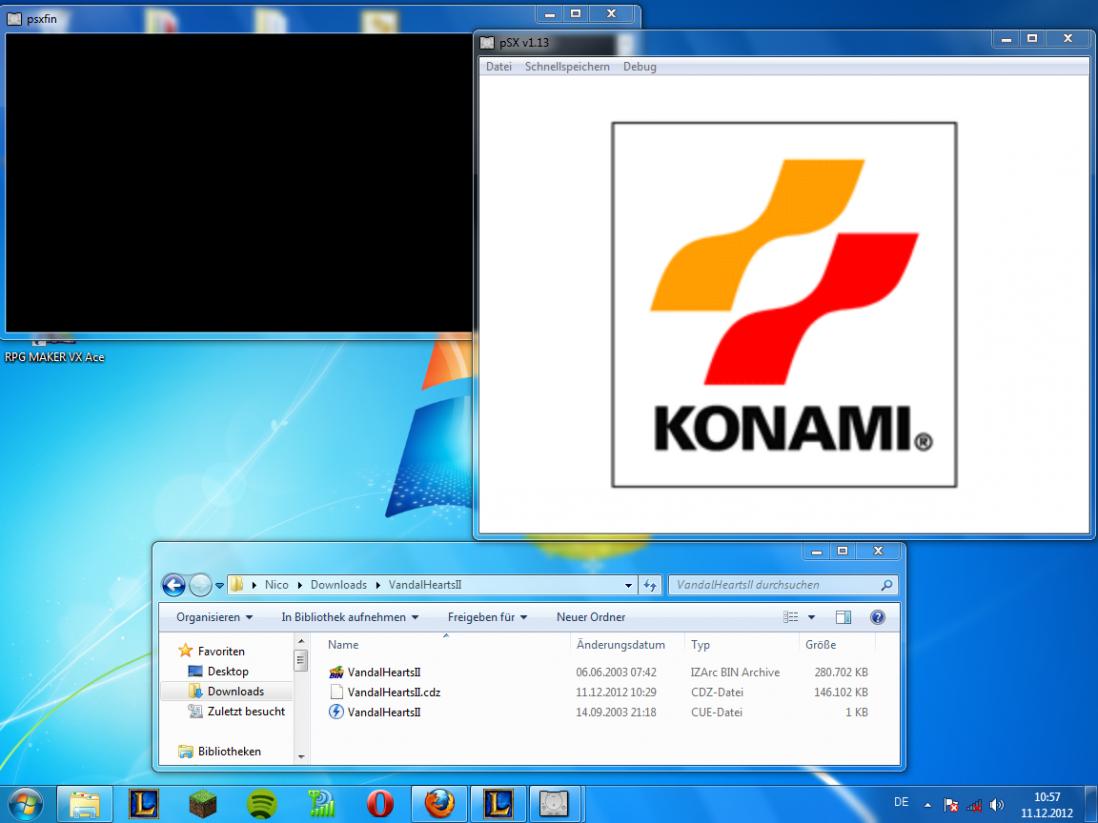
Task: Switch to League of Legends beside Firefox
Action: (498, 803)
